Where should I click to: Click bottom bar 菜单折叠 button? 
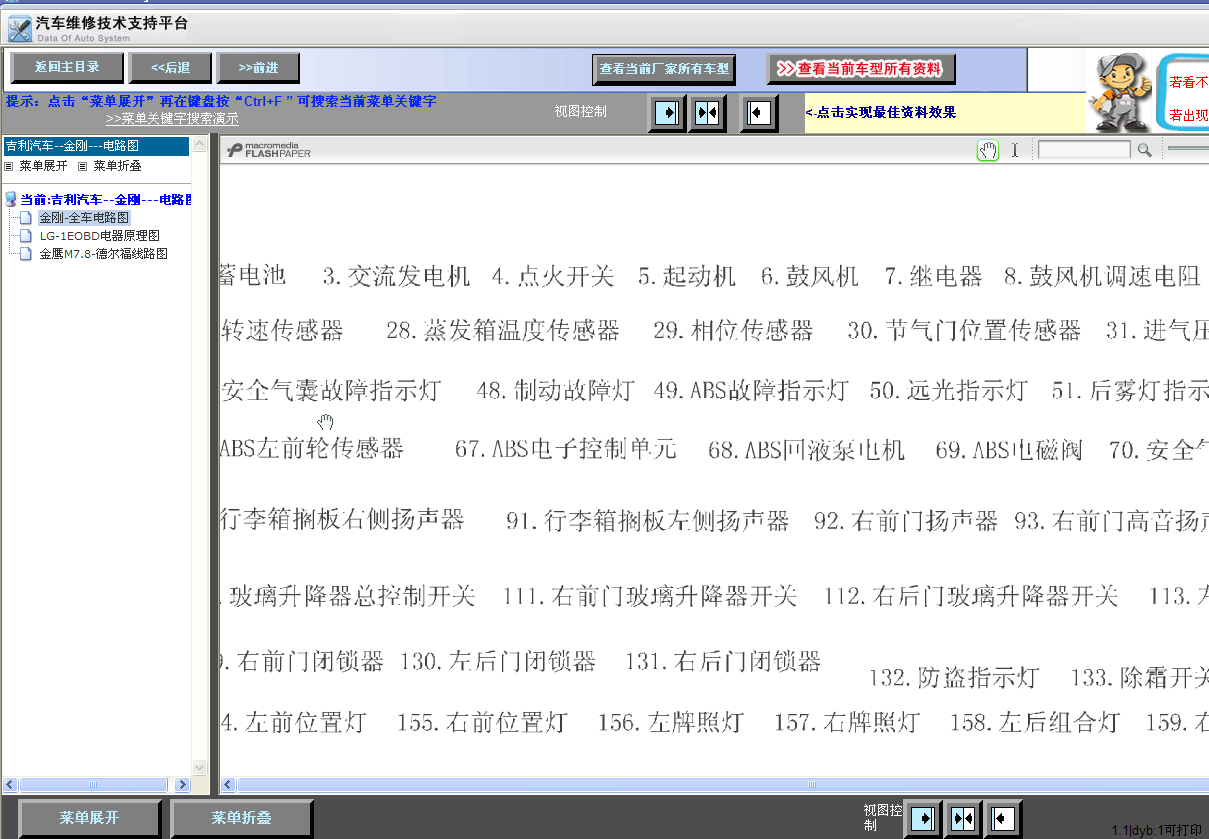tap(241, 818)
